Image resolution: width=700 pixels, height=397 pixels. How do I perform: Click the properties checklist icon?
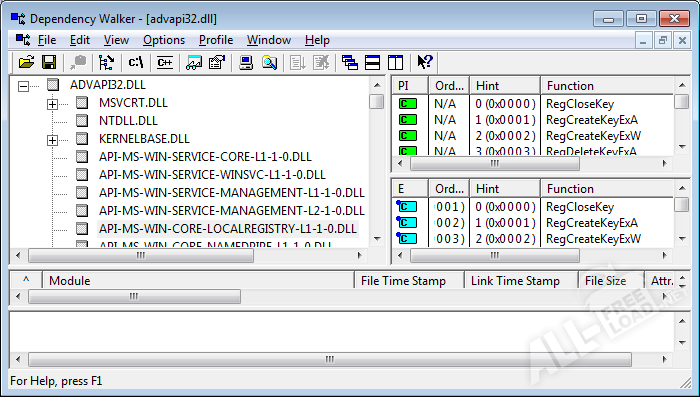(x=217, y=62)
